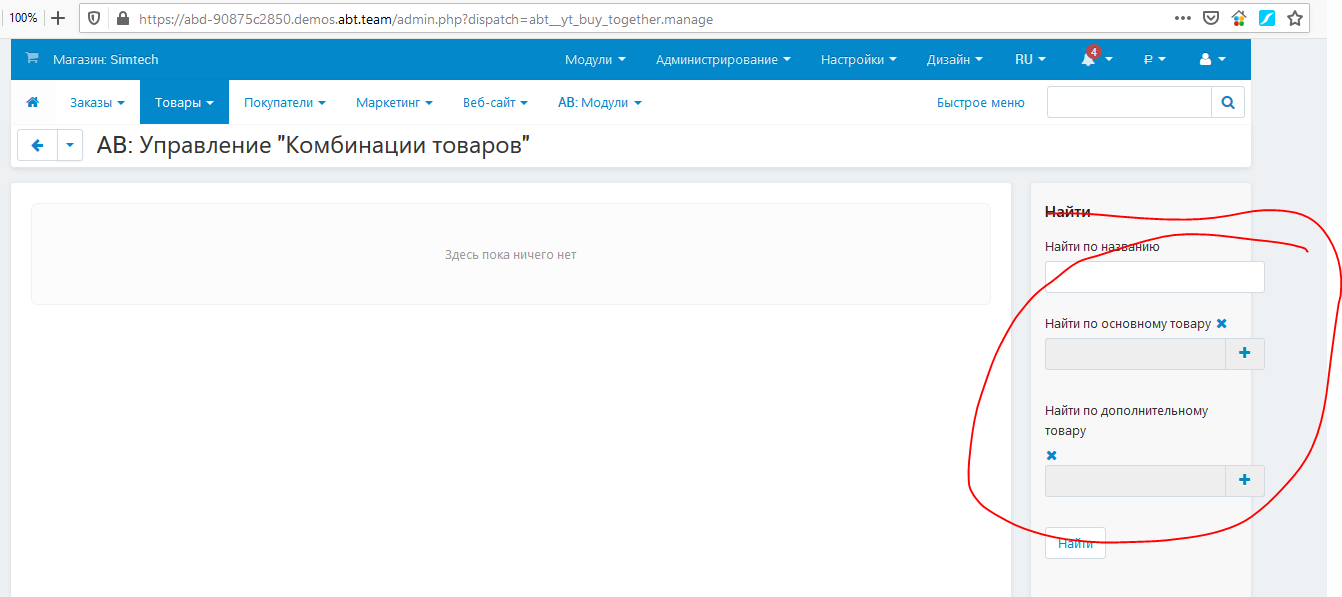Click the Найти search button
Viewport: 1342px width, 597px height.
pos(1075,544)
